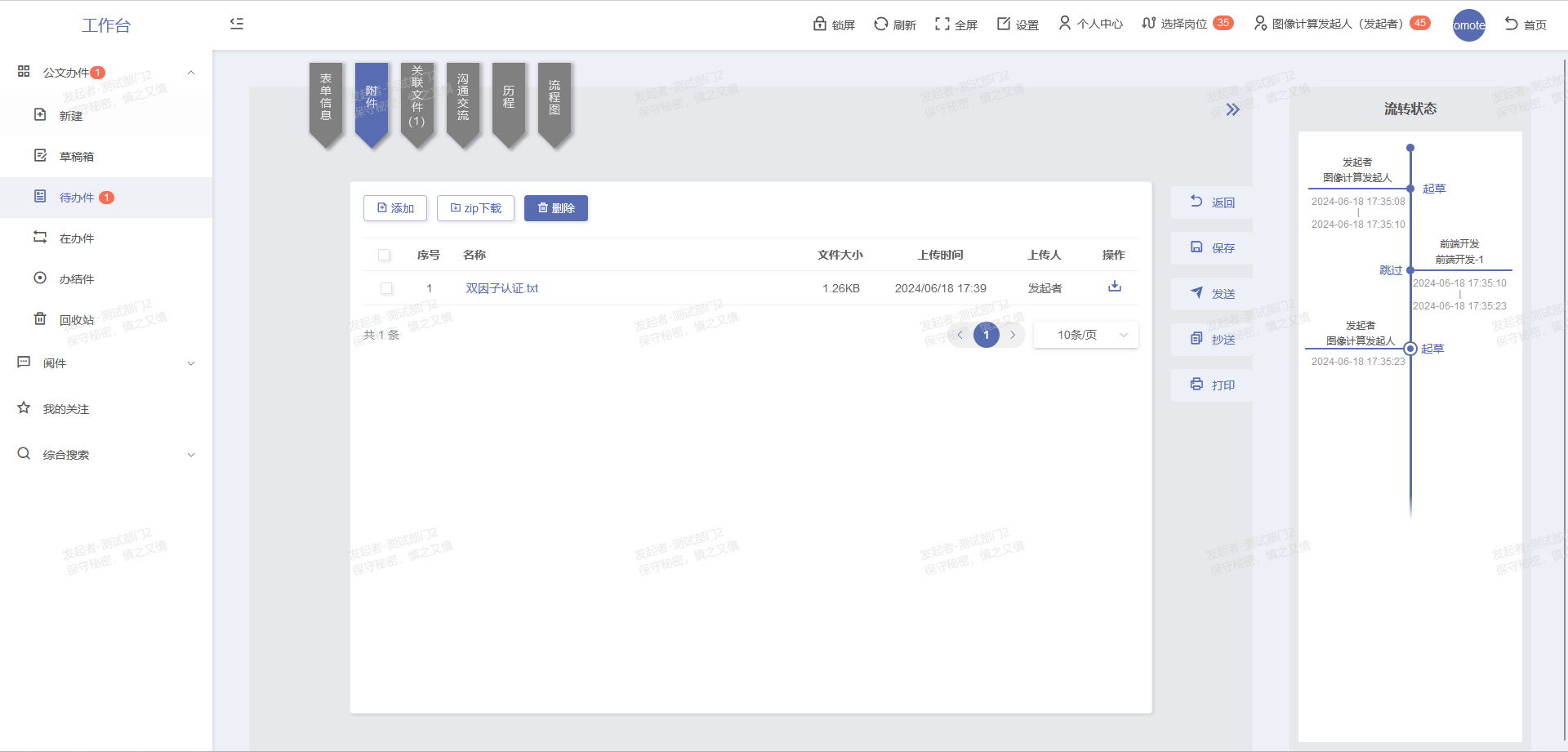Click the 共 1 条 total count text
Image resolution: width=1568 pixels, height=752 pixels.
pos(381,335)
